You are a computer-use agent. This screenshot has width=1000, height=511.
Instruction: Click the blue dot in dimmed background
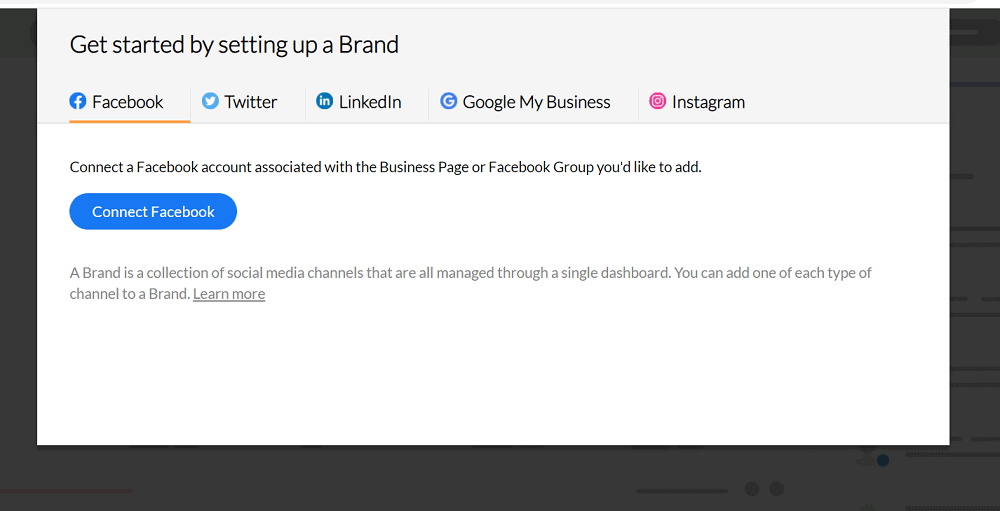click(x=883, y=461)
